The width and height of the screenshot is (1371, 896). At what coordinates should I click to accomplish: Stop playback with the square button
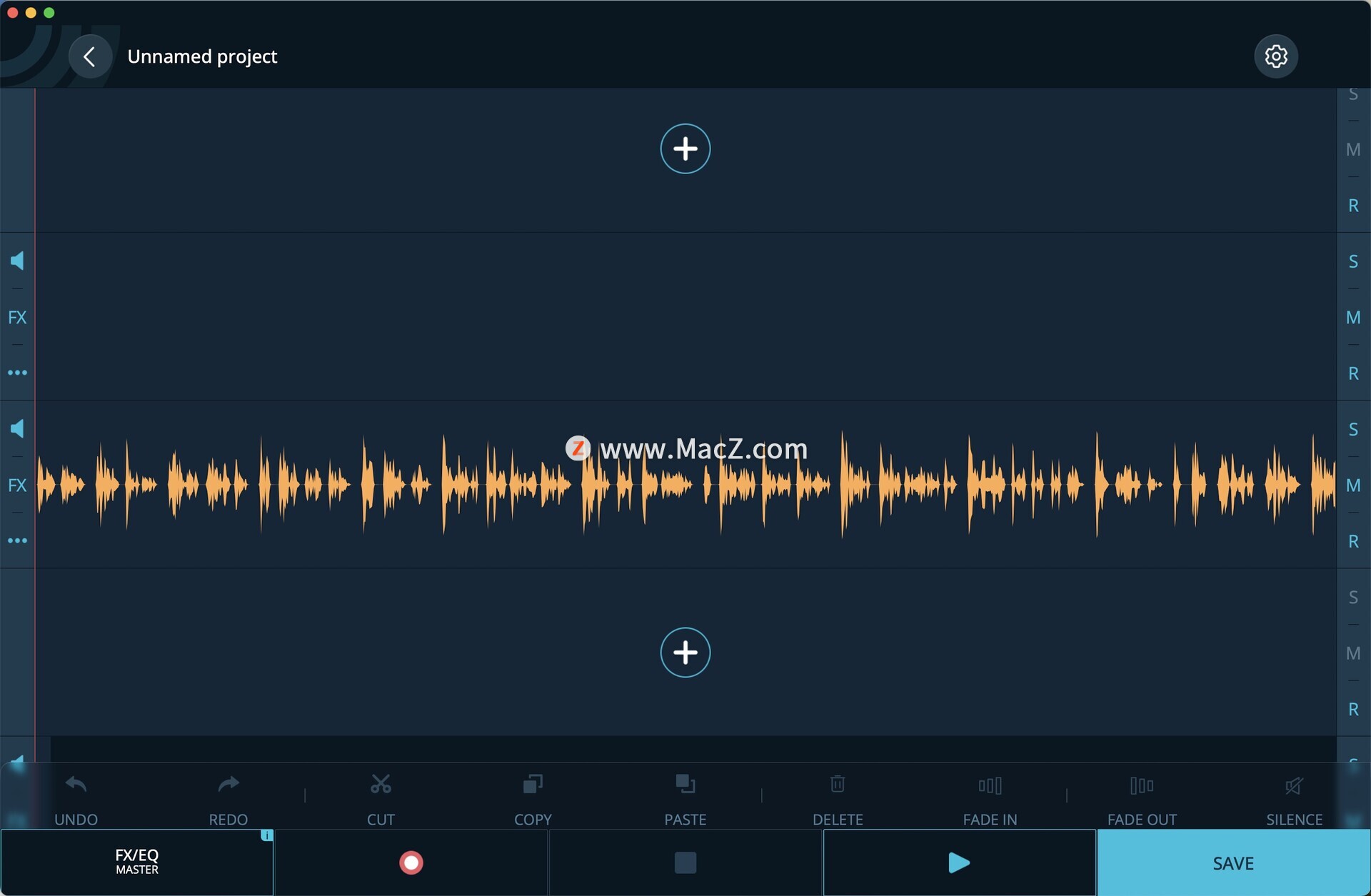point(685,862)
